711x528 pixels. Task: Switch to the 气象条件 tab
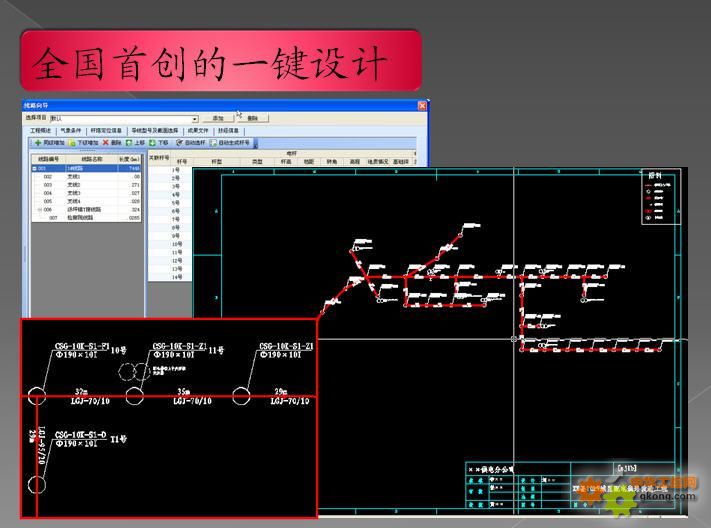pos(71,131)
